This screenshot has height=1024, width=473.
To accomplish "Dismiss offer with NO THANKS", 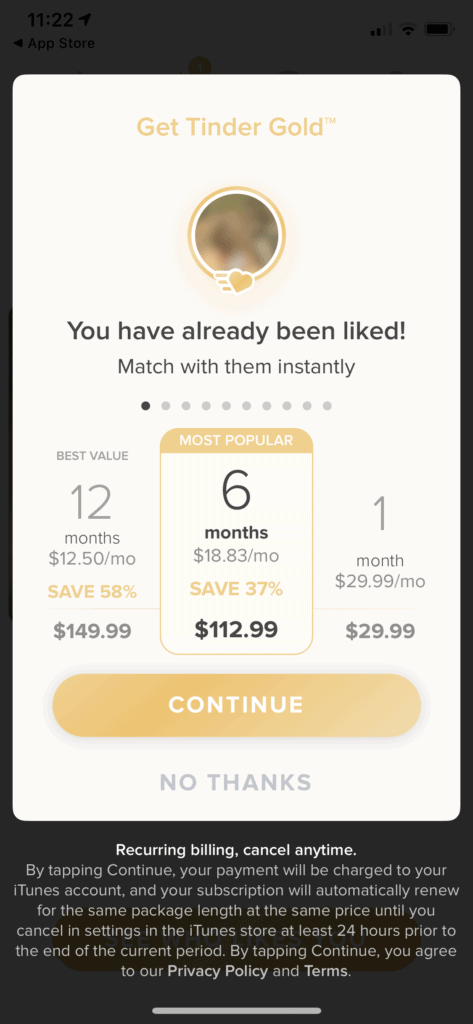I will [236, 782].
